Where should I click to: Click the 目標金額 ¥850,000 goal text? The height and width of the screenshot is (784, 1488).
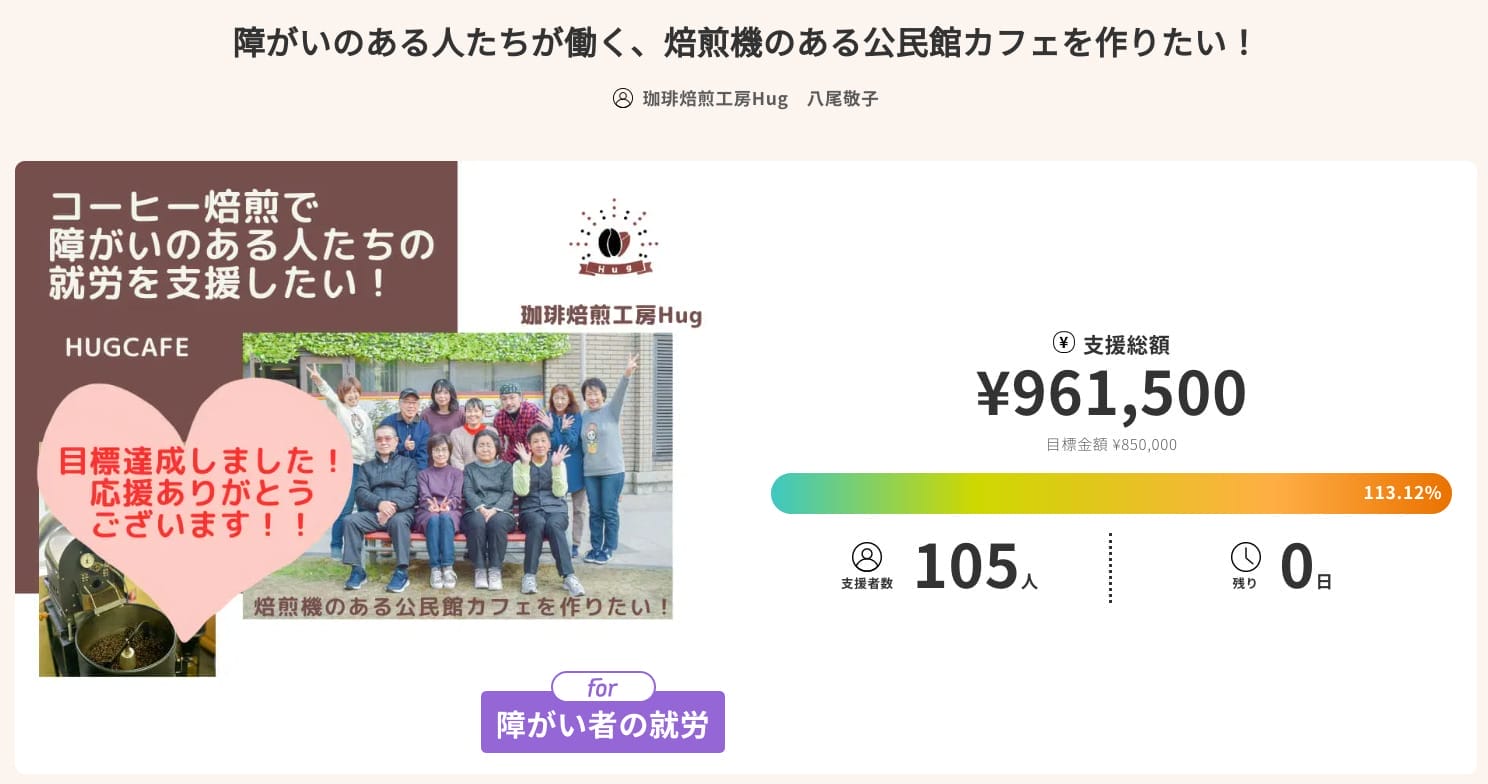(x=1111, y=444)
